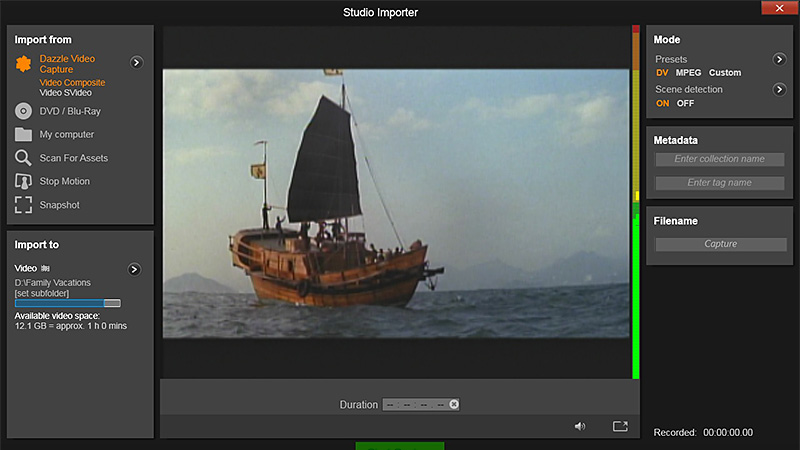Select the DV preset option
800x450 pixels.
click(662, 73)
